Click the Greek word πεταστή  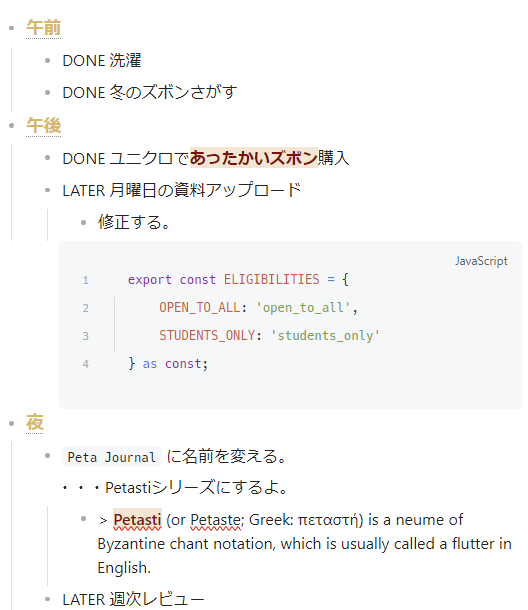point(328,520)
